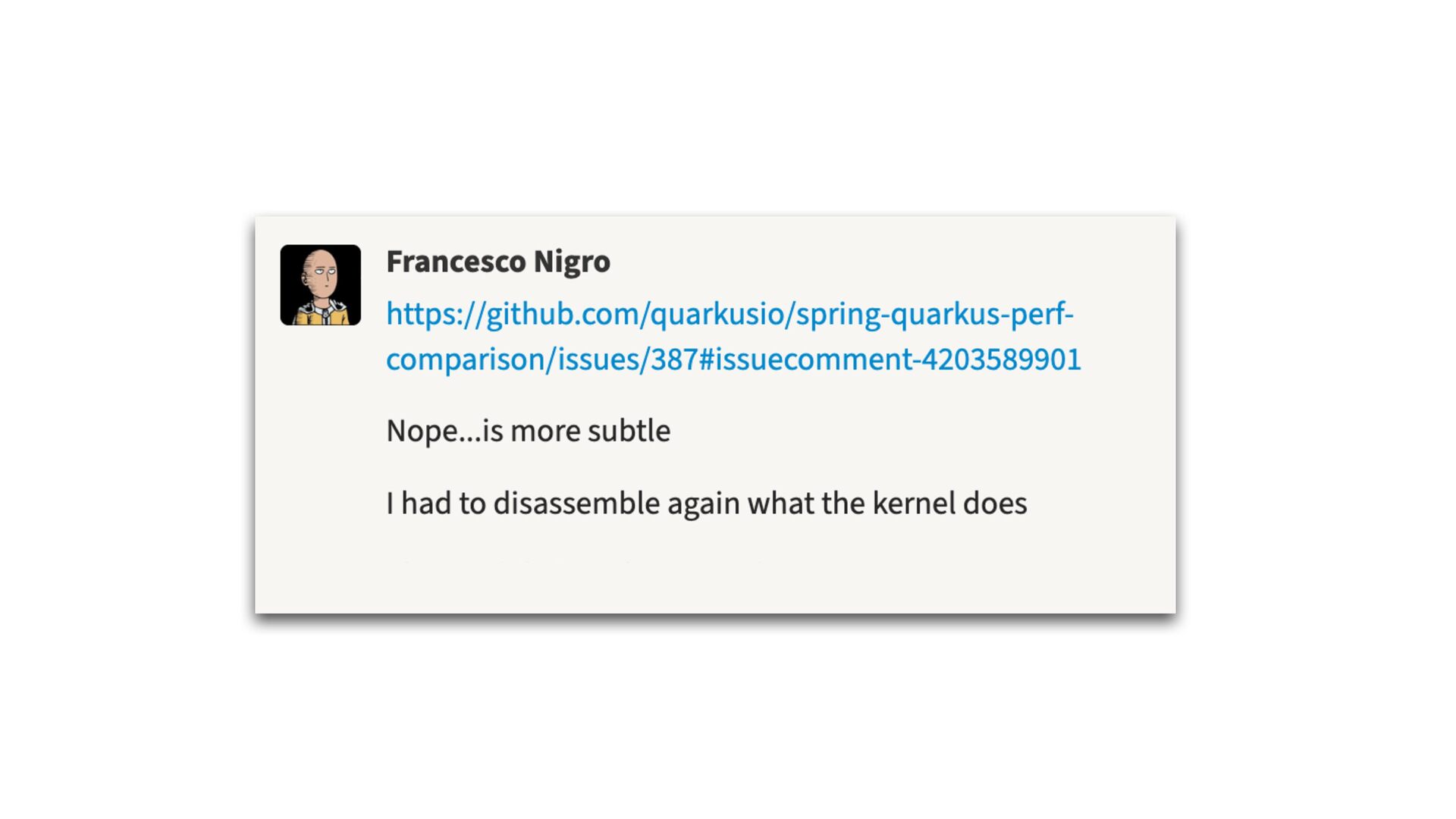This screenshot has height=819, width=1456.
Task: Click the 'I had to disassemble again' message
Action: coord(707,504)
